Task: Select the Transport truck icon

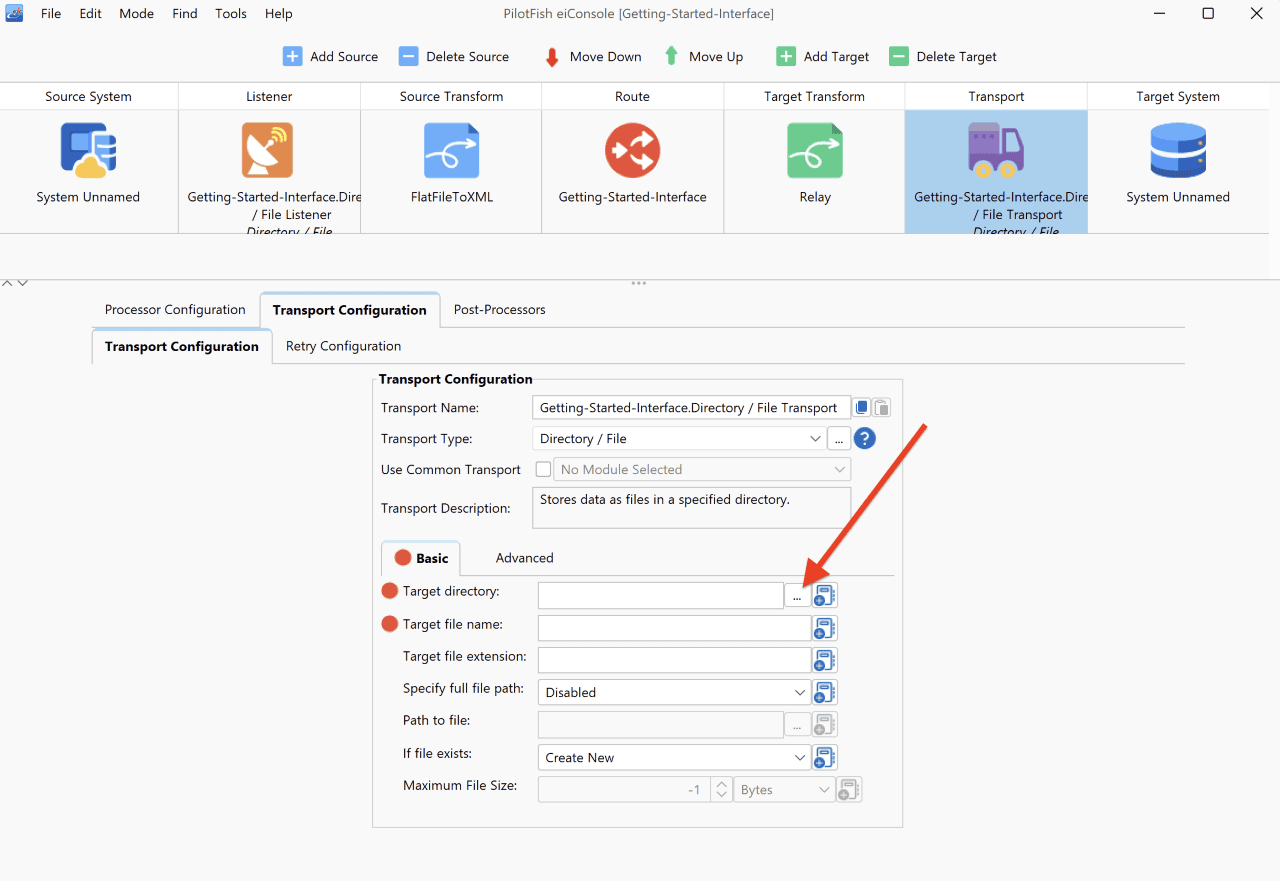Action: click(x=996, y=150)
